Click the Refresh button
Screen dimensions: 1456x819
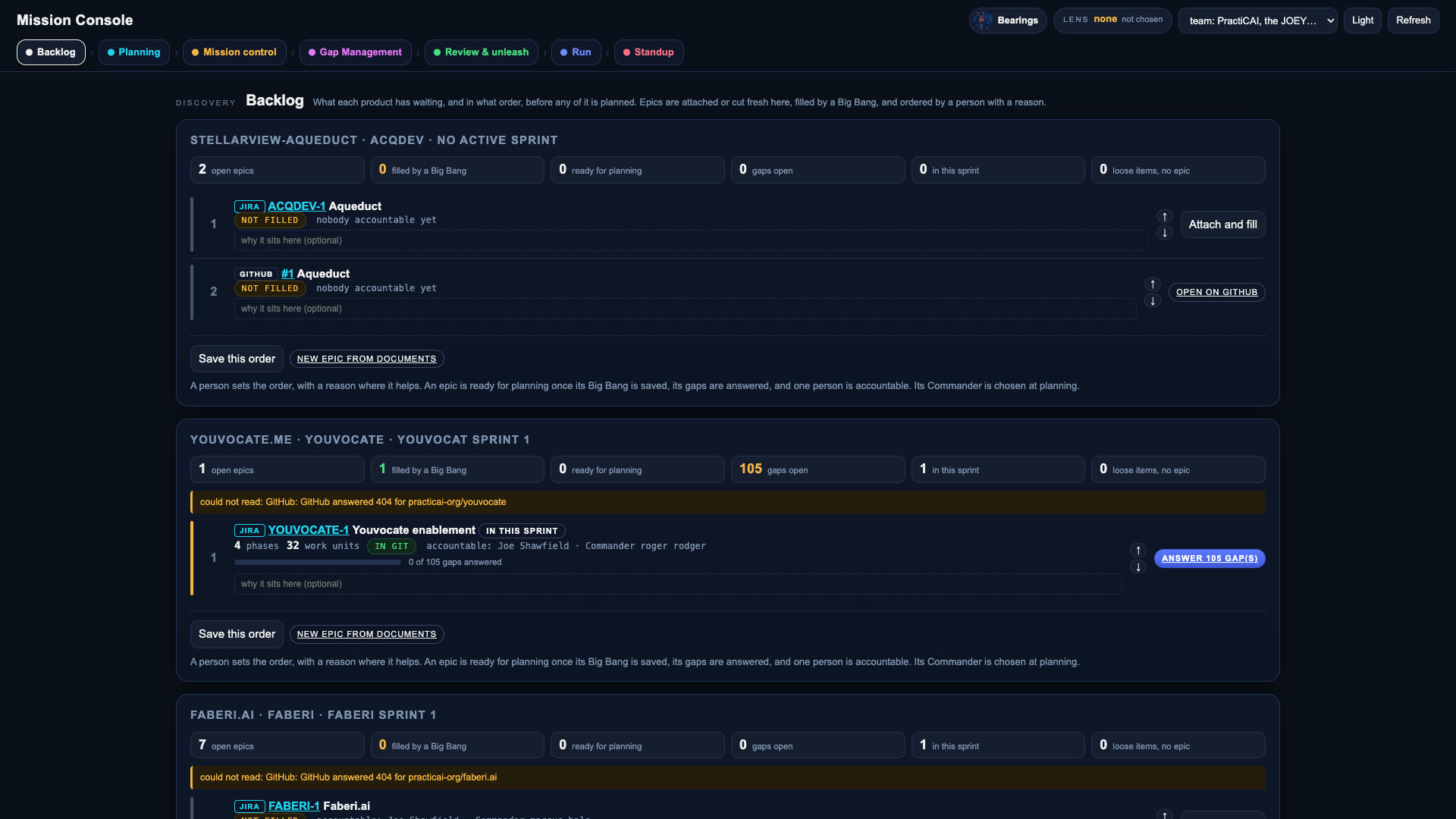[x=1414, y=20]
